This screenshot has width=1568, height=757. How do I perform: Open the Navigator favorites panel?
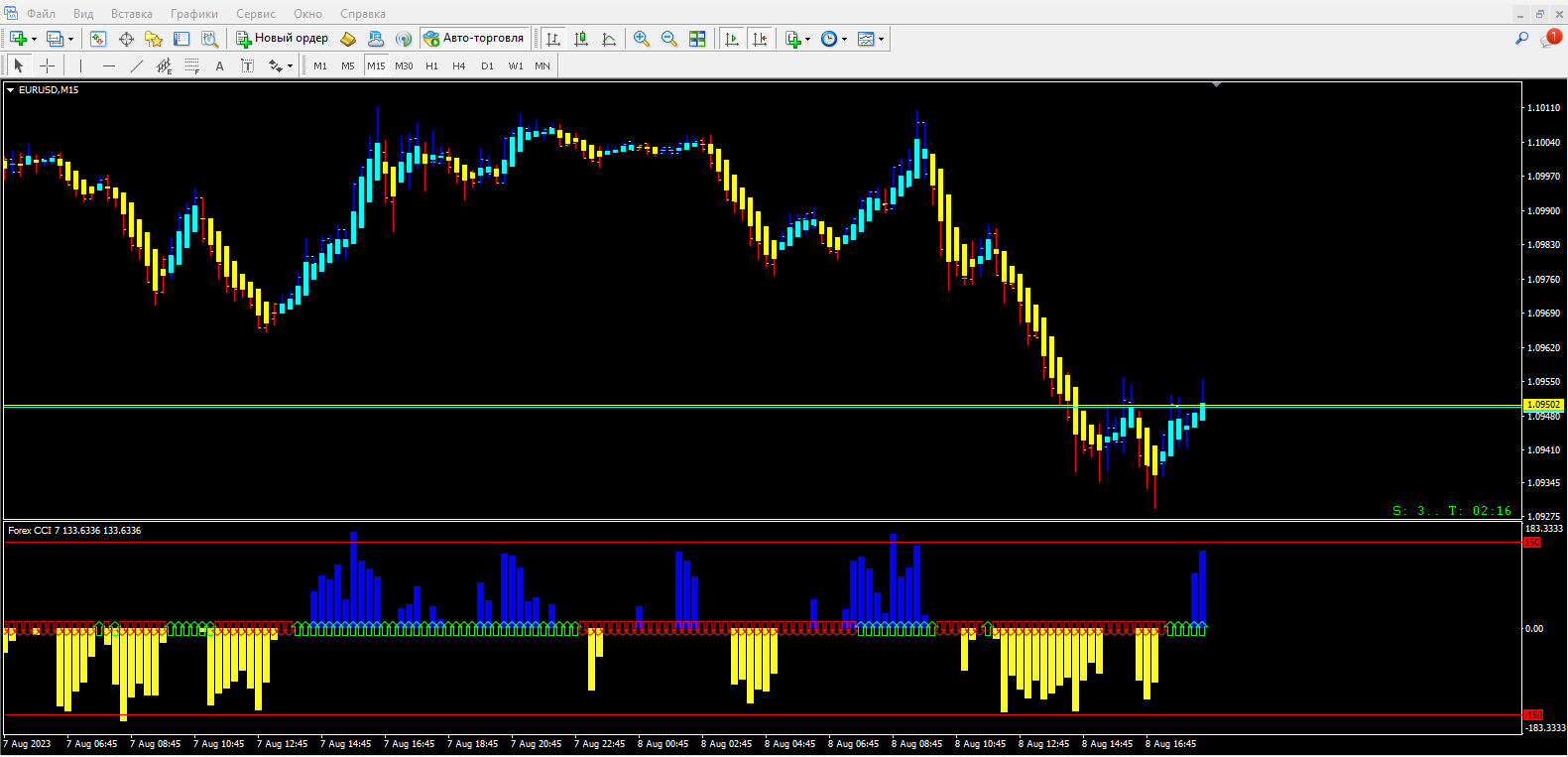point(154,39)
